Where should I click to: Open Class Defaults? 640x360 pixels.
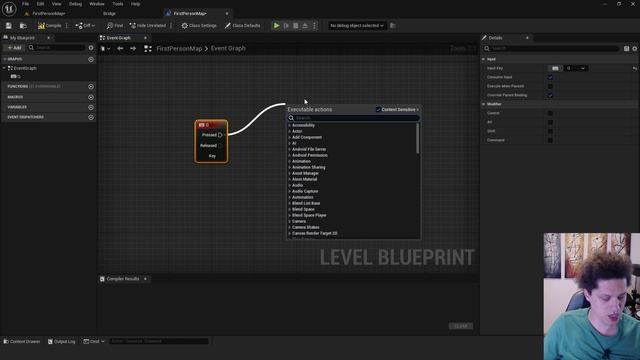click(x=242, y=26)
